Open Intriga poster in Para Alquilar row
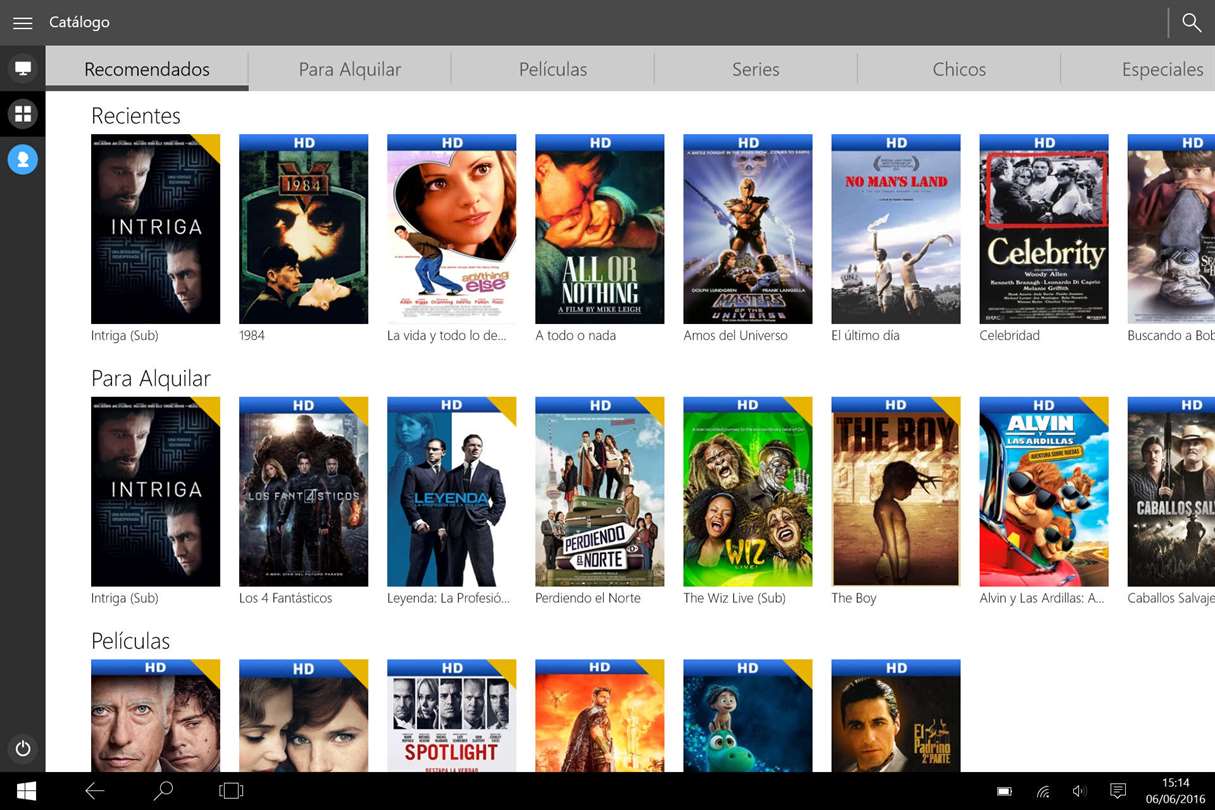Image resolution: width=1215 pixels, height=810 pixels. point(155,492)
